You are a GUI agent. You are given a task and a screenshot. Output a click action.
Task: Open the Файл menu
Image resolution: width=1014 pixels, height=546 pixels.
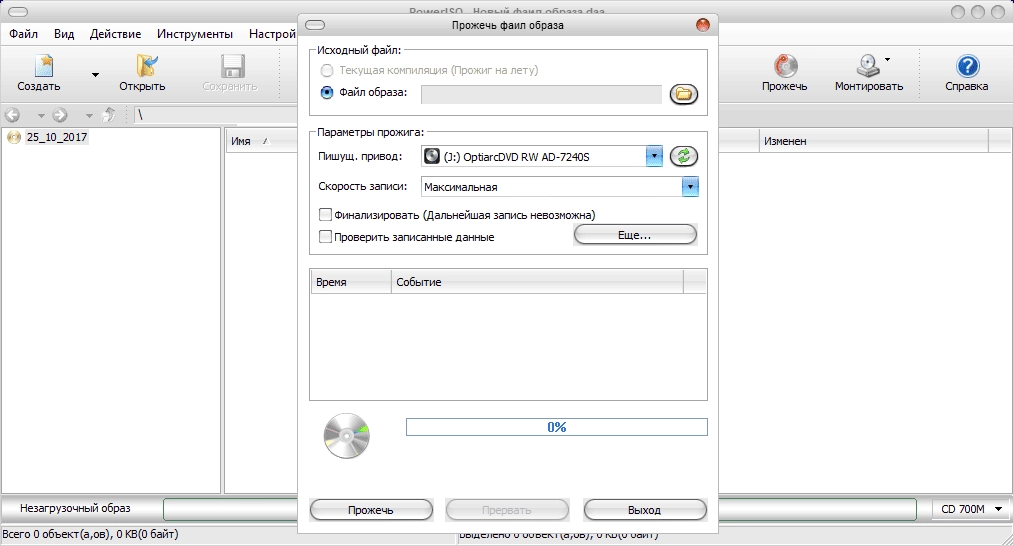click(x=23, y=34)
